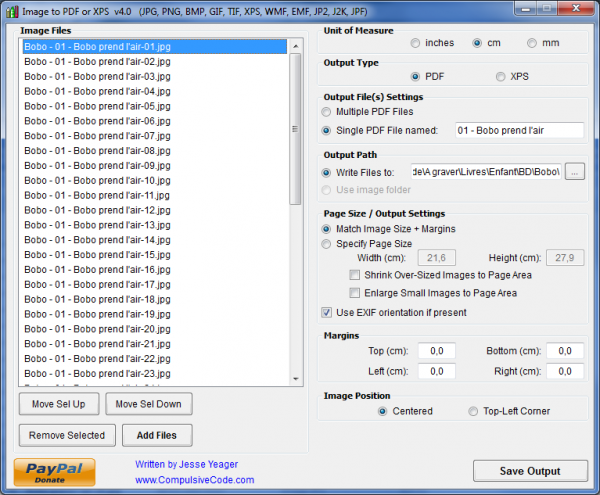Click the Move Sel Down button
600x495 pixels.
click(x=148, y=404)
